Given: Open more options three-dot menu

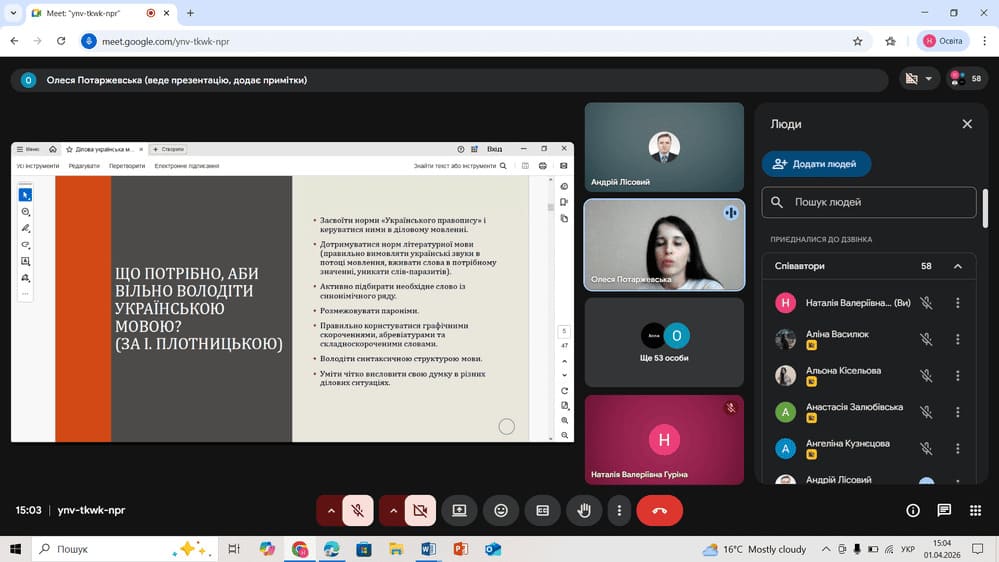Looking at the screenshot, I should coord(620,510).
